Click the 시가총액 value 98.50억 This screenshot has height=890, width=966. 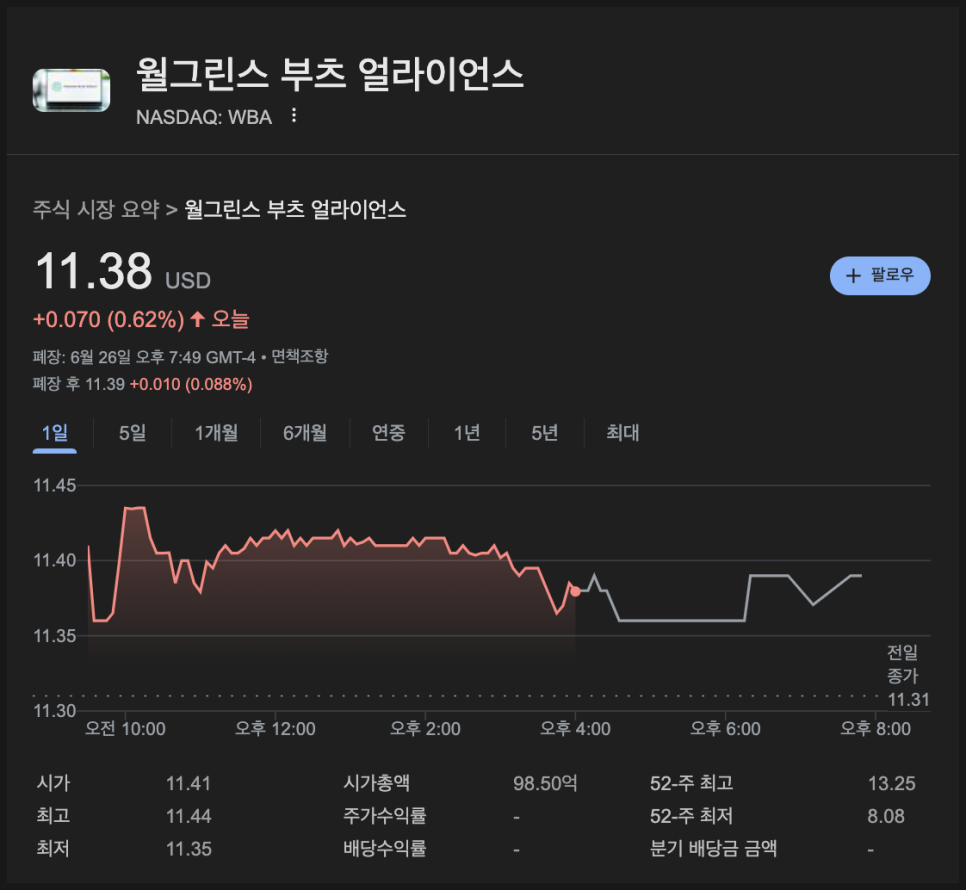(x=545, y=783)
